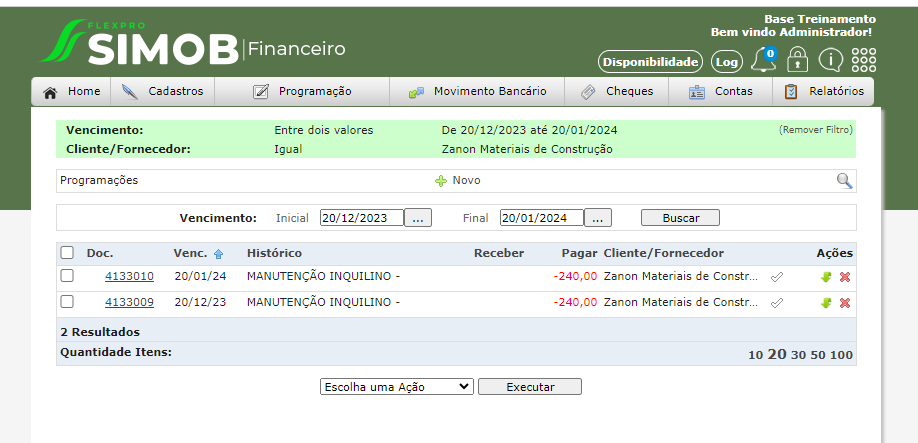The image size is (918, 443).
Task: Click green down-arrow action for 4133009
Action: 826,303
